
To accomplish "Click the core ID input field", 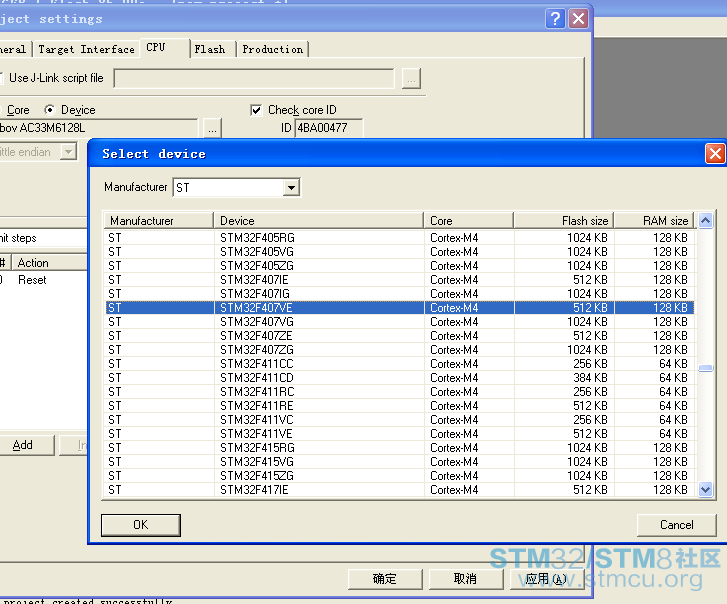I will click(x=329, y=128).
